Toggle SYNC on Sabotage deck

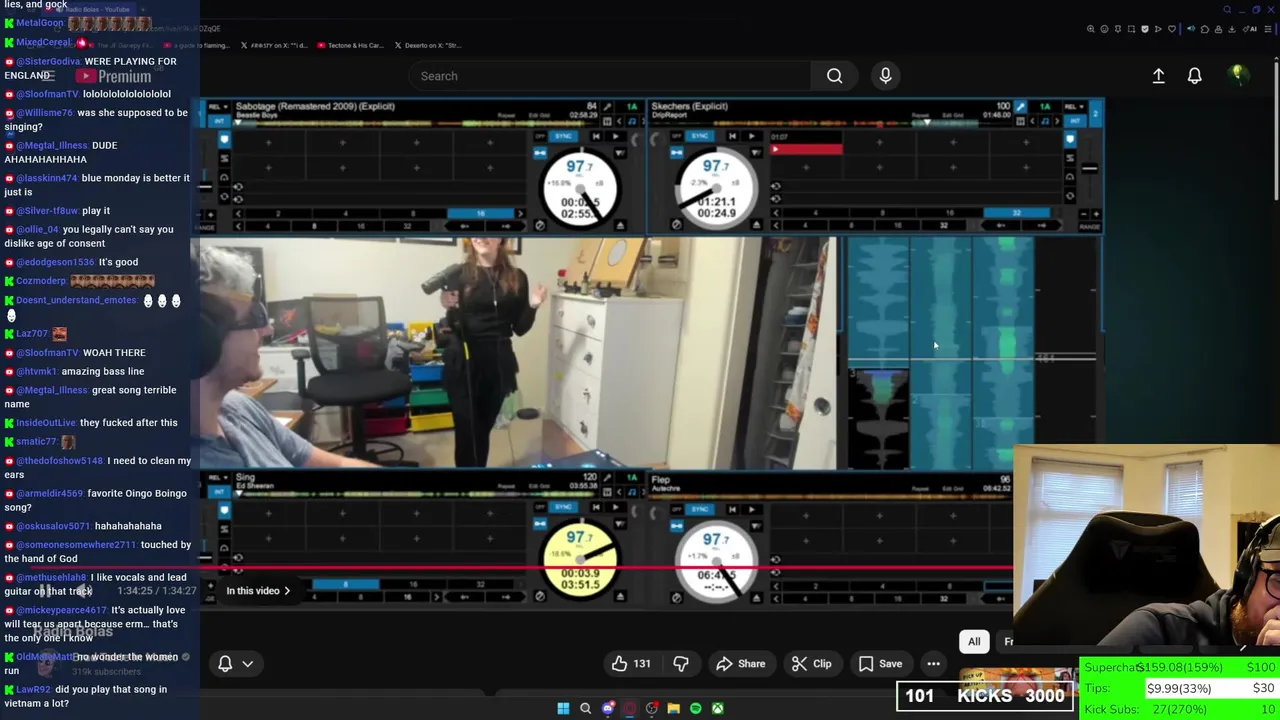tap(563, 136)
